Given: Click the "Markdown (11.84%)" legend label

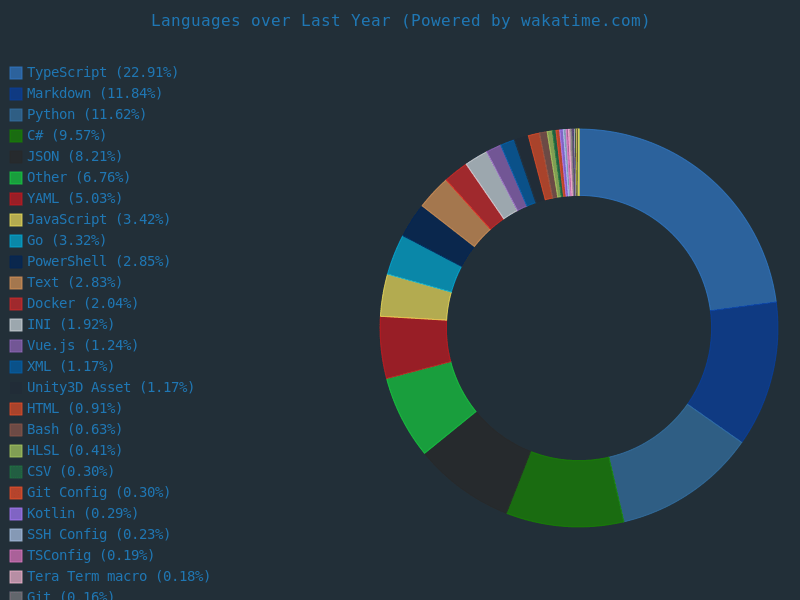Looking at the screenshot, I should click(x=94, y=94).
